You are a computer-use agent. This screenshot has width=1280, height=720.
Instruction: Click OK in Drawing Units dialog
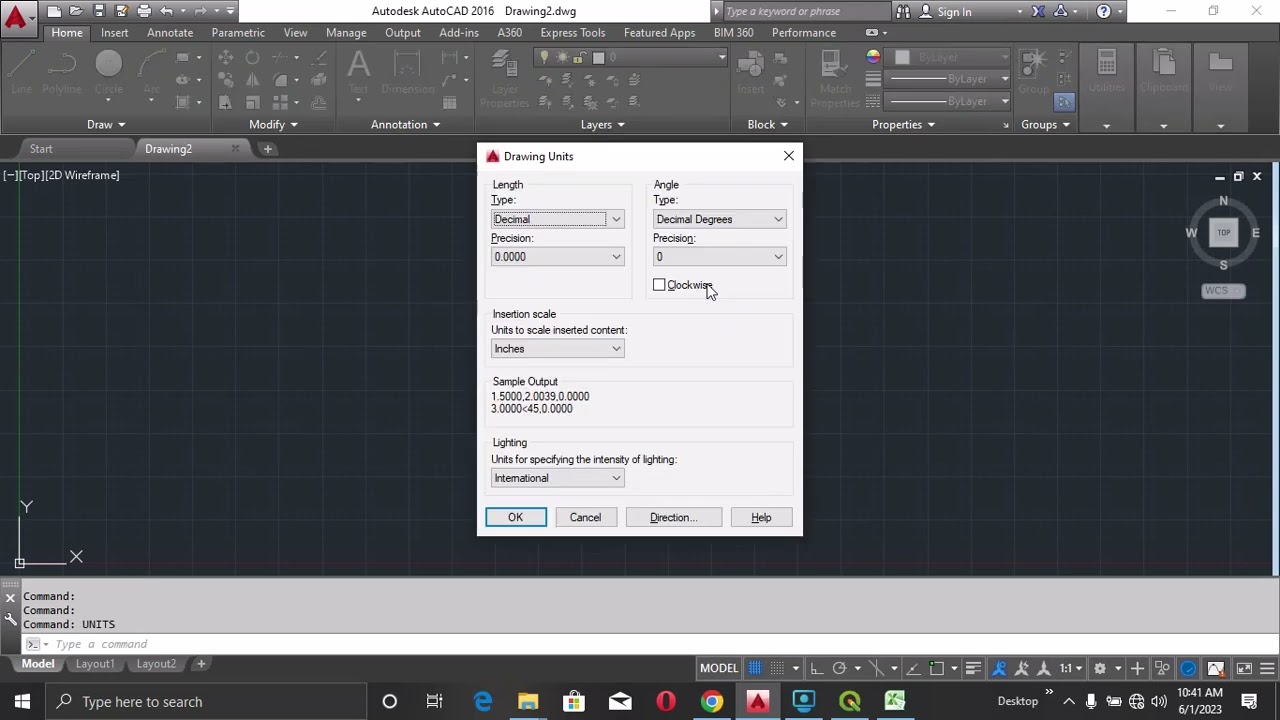pos(515,518)
